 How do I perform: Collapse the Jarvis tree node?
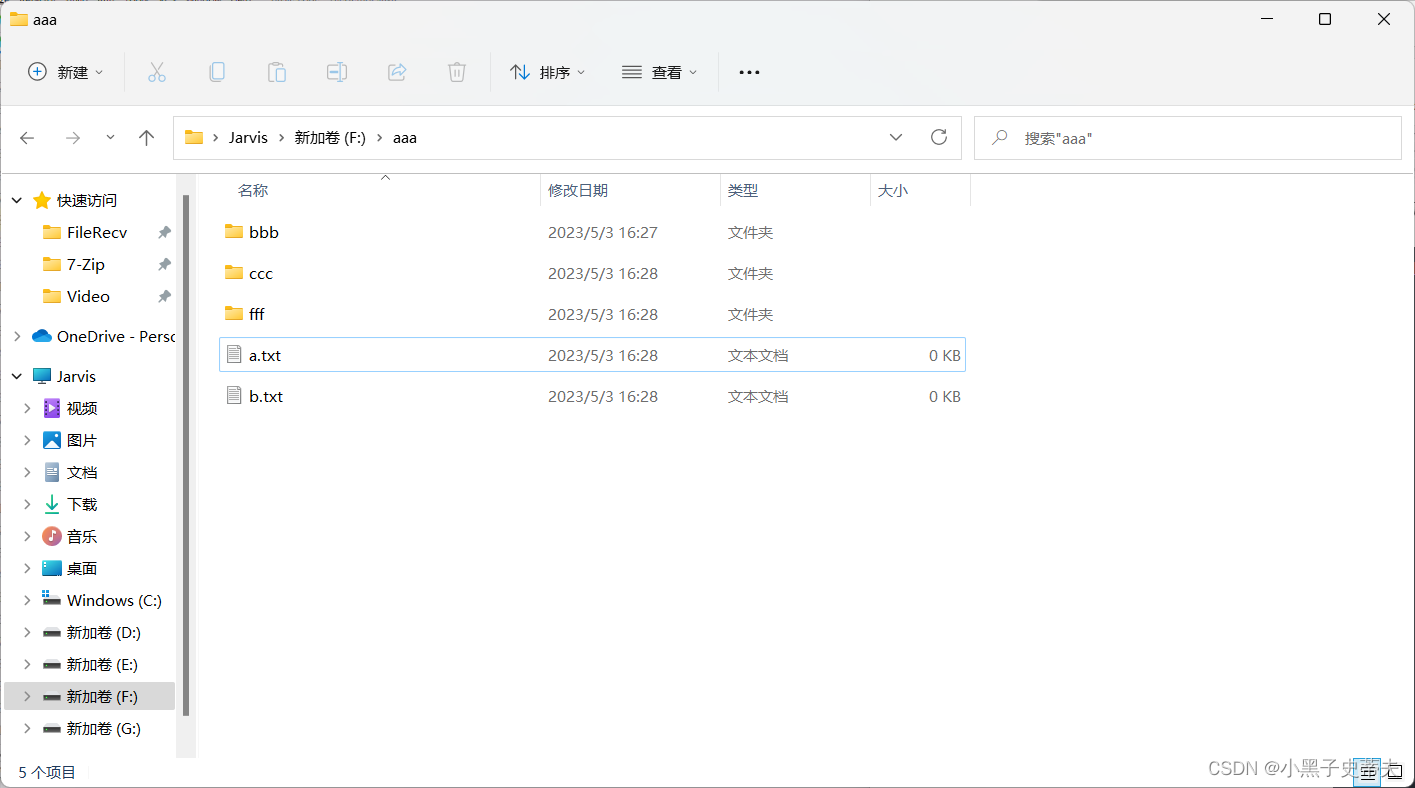pyautogui.click(x=17, y=376)
